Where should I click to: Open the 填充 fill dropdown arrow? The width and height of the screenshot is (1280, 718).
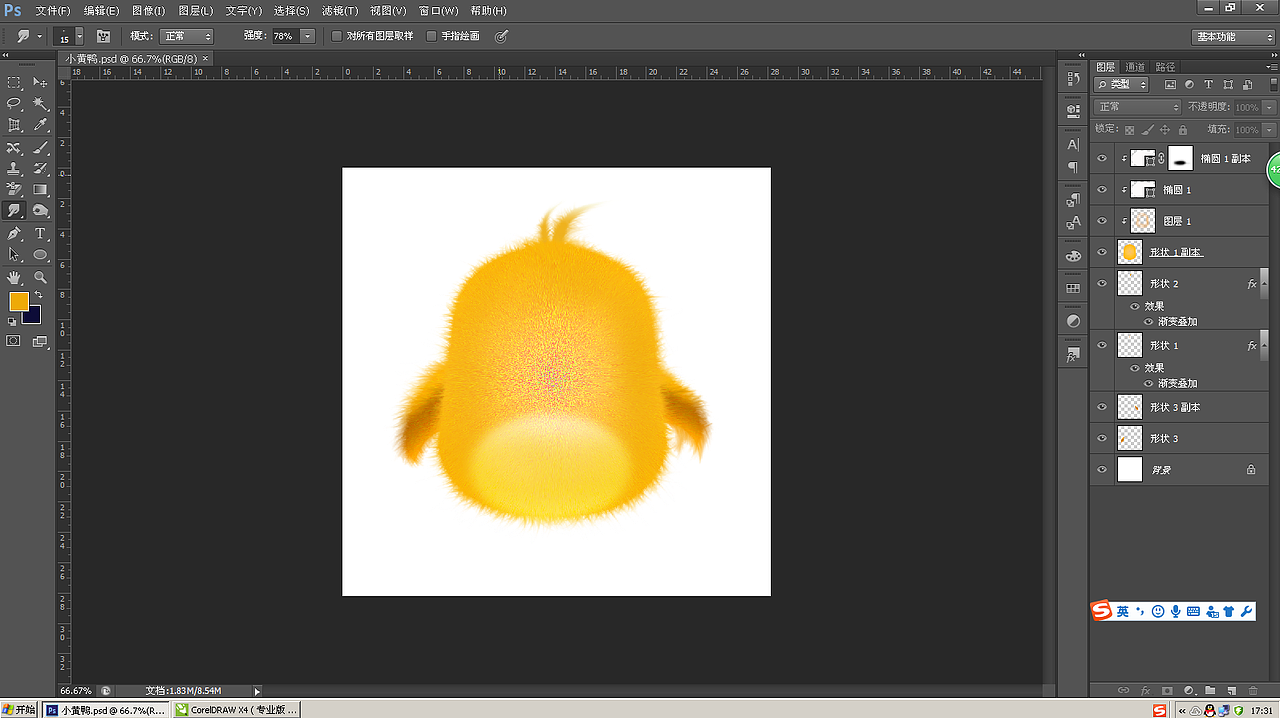click(x=1270, y=130)
